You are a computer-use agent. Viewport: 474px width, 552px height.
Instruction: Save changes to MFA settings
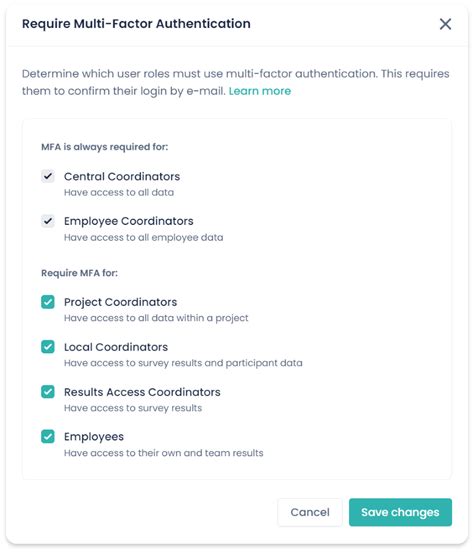[400, 512]
